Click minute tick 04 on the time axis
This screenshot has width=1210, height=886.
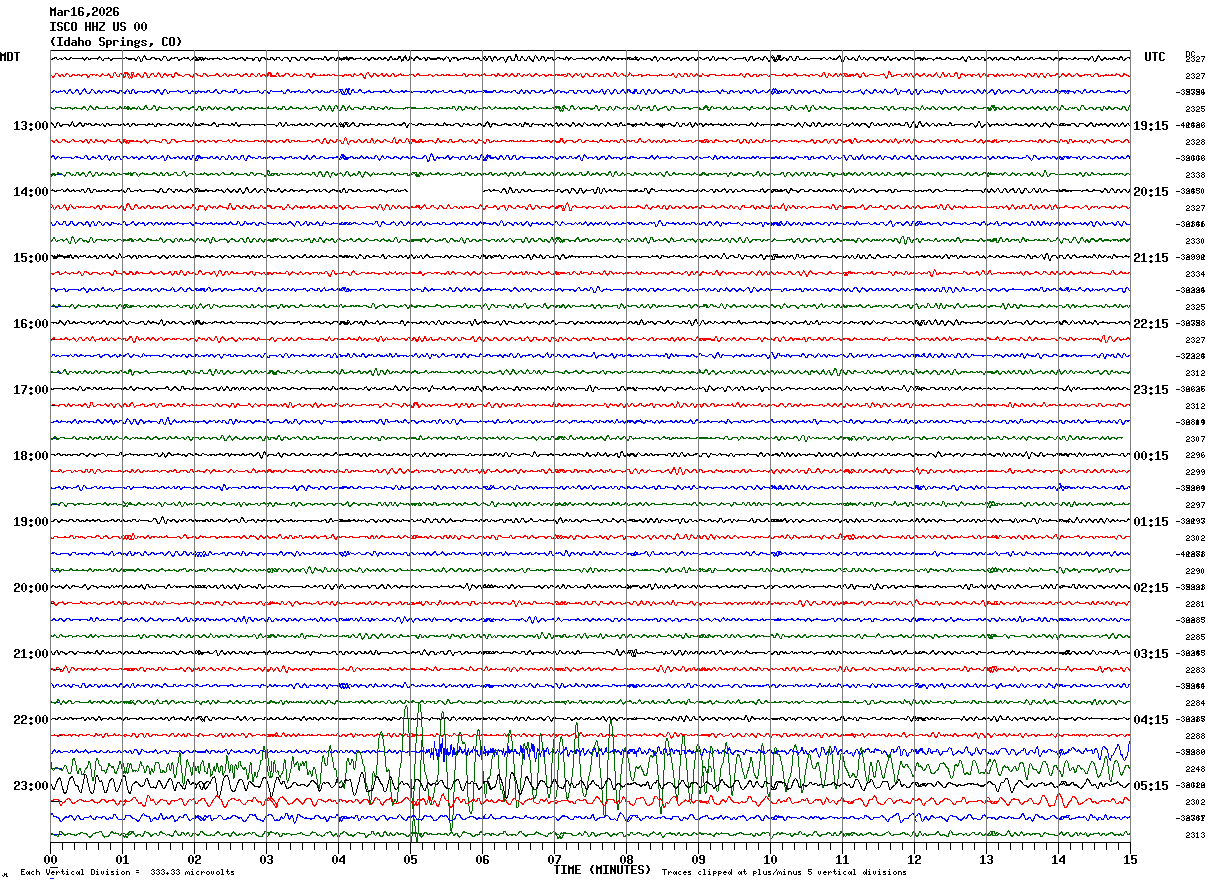[x=339, y=859]
